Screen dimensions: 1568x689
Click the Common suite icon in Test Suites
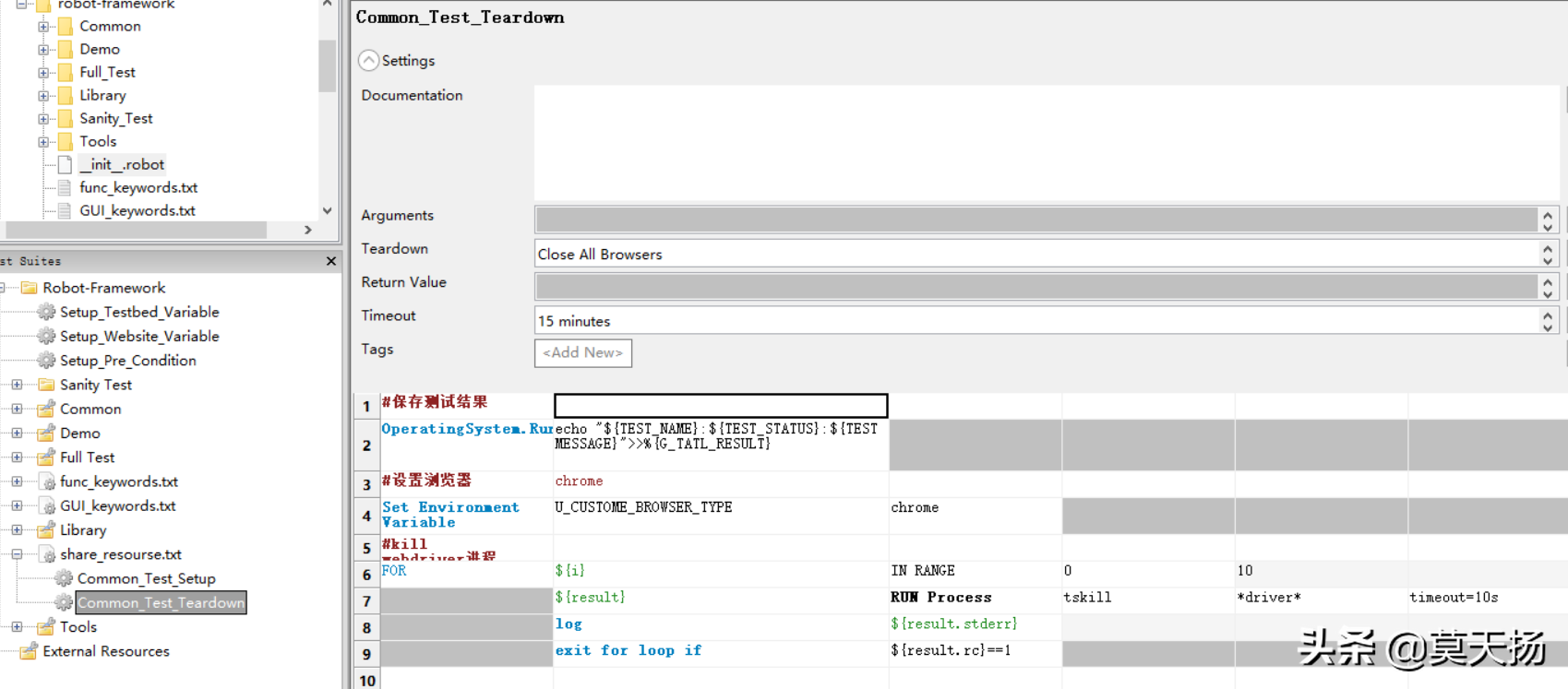pyautogui.click(x=46, y=409)
